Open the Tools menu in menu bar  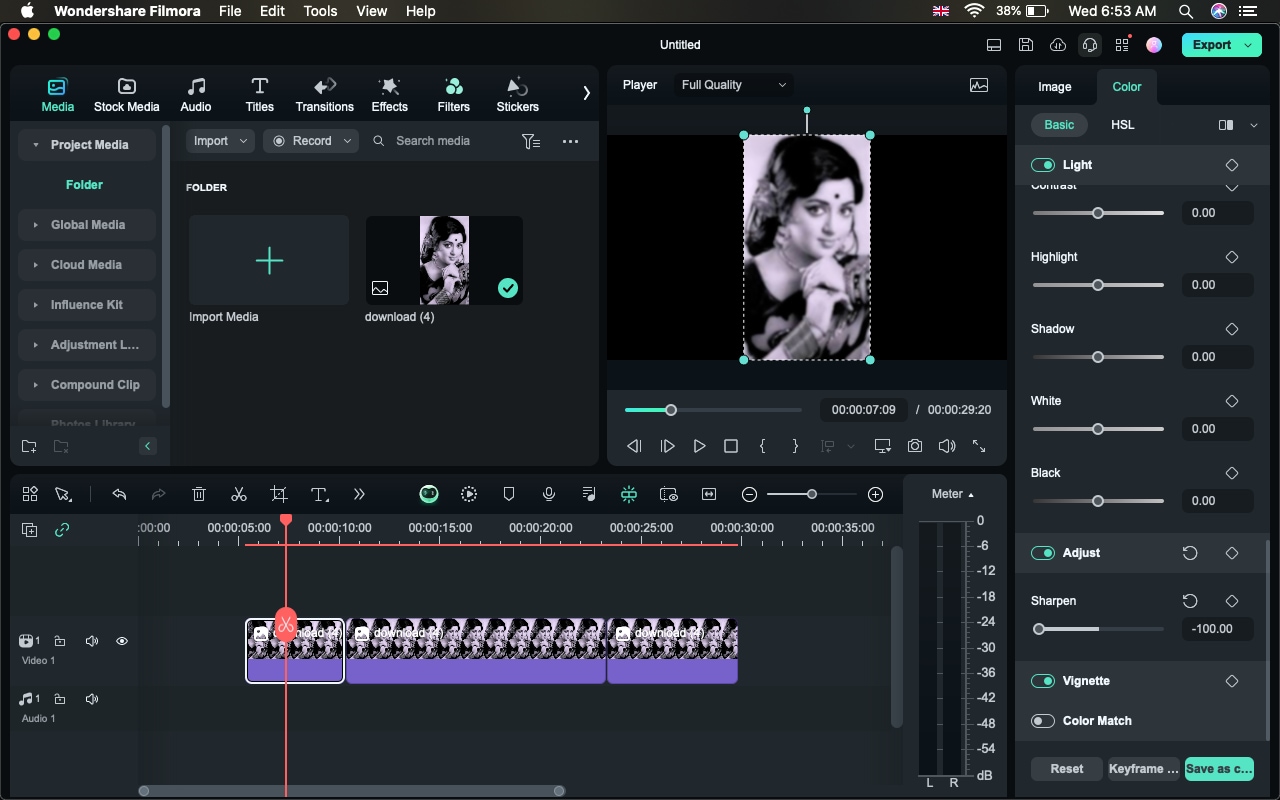(x=320, y=11)
